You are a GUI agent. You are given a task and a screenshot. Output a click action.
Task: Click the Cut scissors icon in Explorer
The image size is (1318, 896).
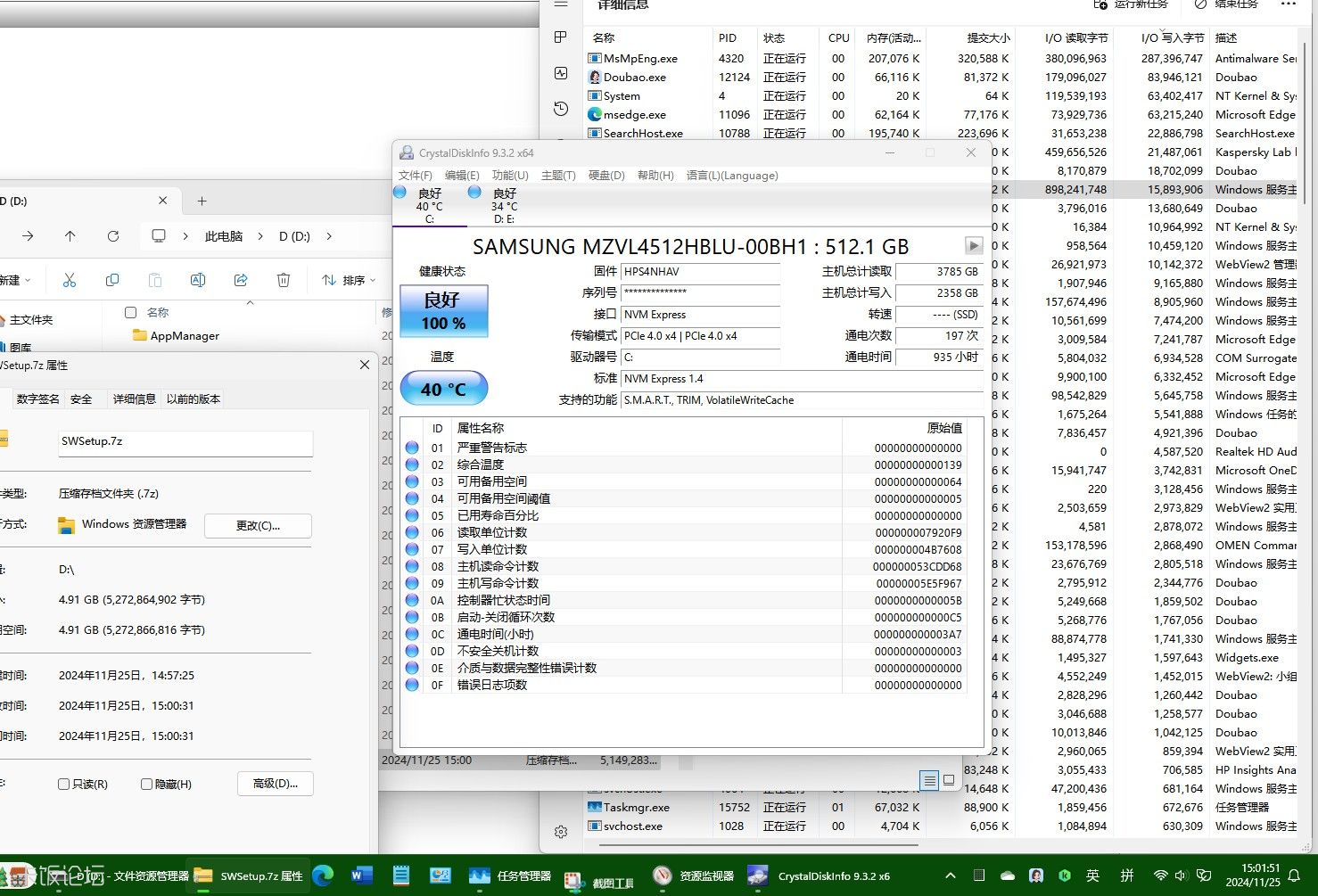point(70,280)
